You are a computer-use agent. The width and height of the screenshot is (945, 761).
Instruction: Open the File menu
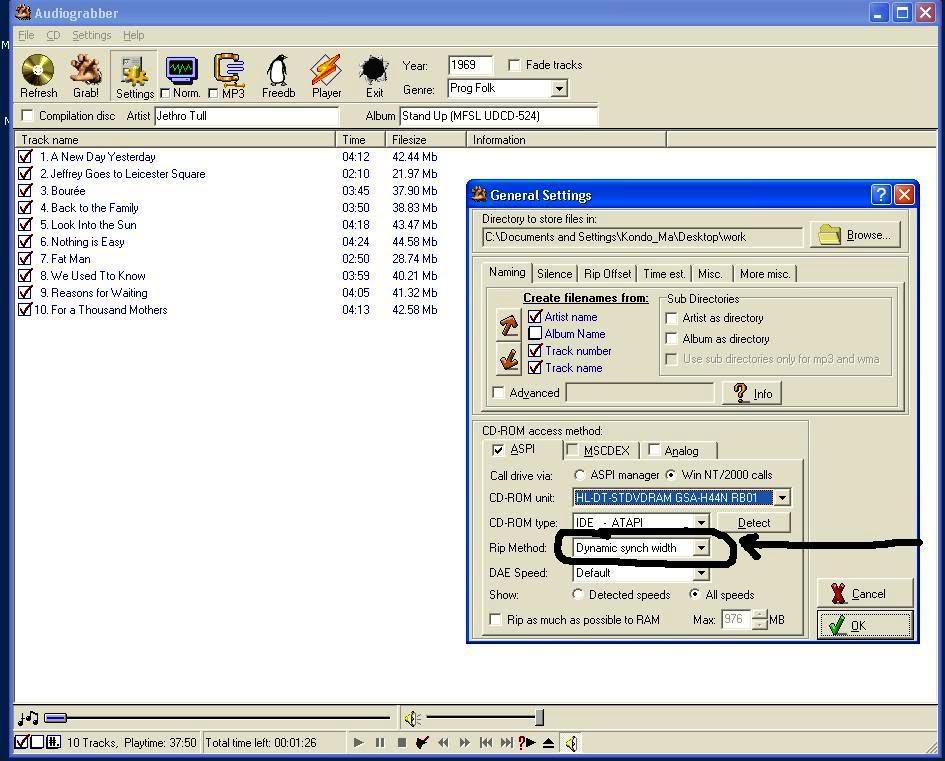pyautogui.click(x=26, y=35)
